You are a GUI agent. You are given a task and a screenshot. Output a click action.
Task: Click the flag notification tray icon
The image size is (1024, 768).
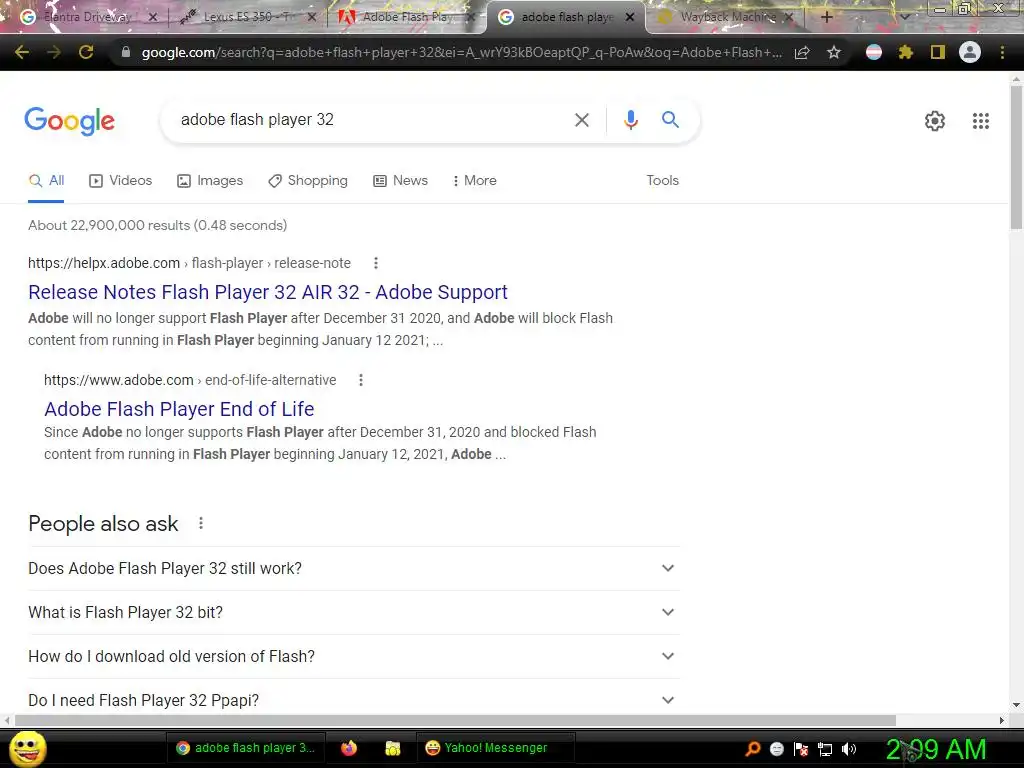[801, 749]
